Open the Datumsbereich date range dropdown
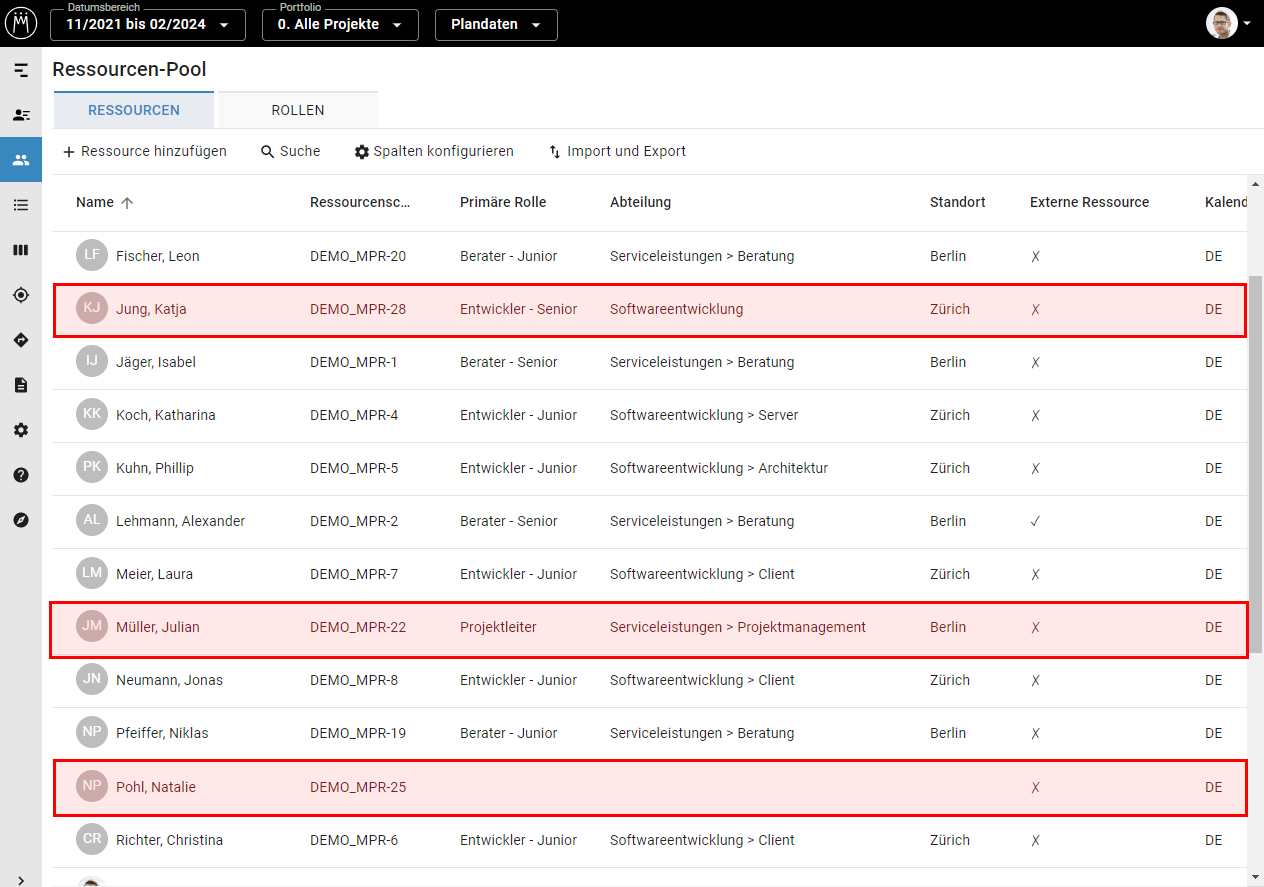1264x887 pixels. pos(148,25)
